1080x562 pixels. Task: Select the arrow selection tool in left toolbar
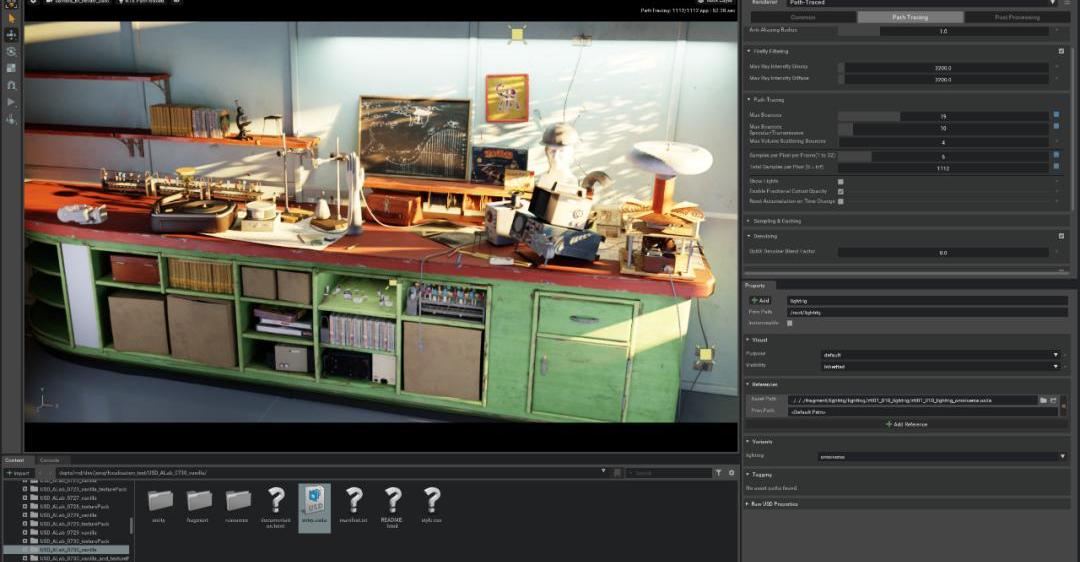(x=11, y=18)
